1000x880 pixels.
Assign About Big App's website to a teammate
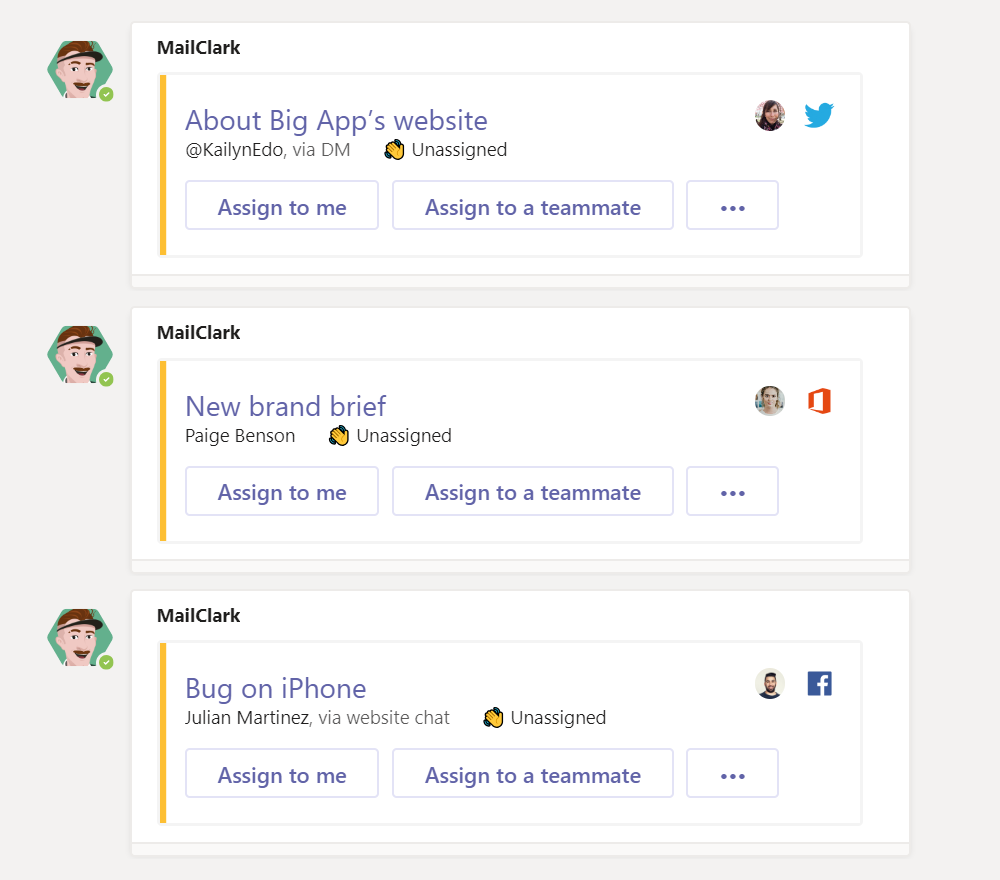[x=533, y=205]
